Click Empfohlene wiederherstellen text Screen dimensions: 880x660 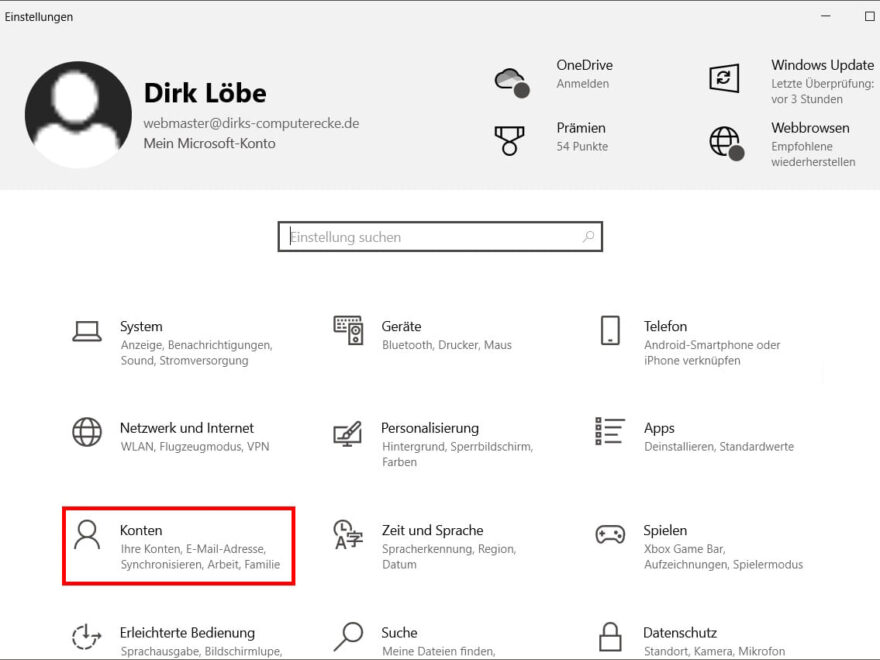pos(813,154)
